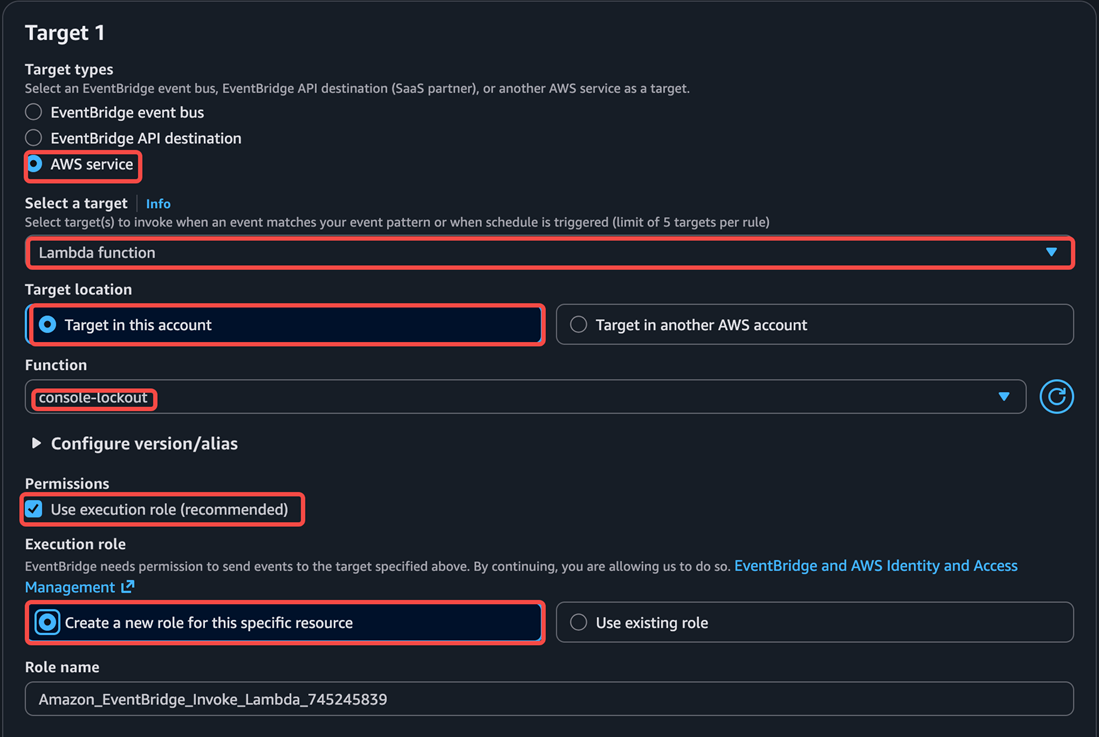The height and width of the screenshot is (737, 1099).
Task: Click the external link icon after Management
Action: point(127,587)
